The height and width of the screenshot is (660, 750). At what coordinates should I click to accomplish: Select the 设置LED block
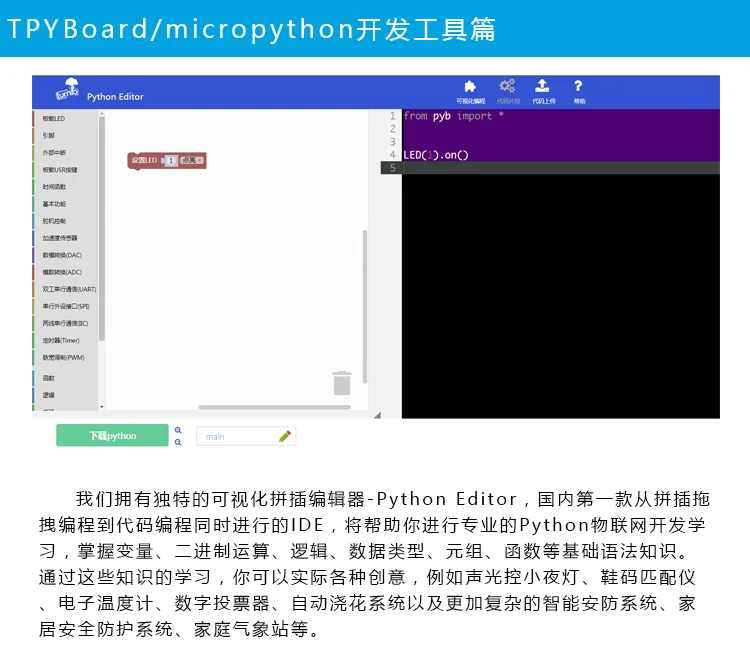(143, 160)
